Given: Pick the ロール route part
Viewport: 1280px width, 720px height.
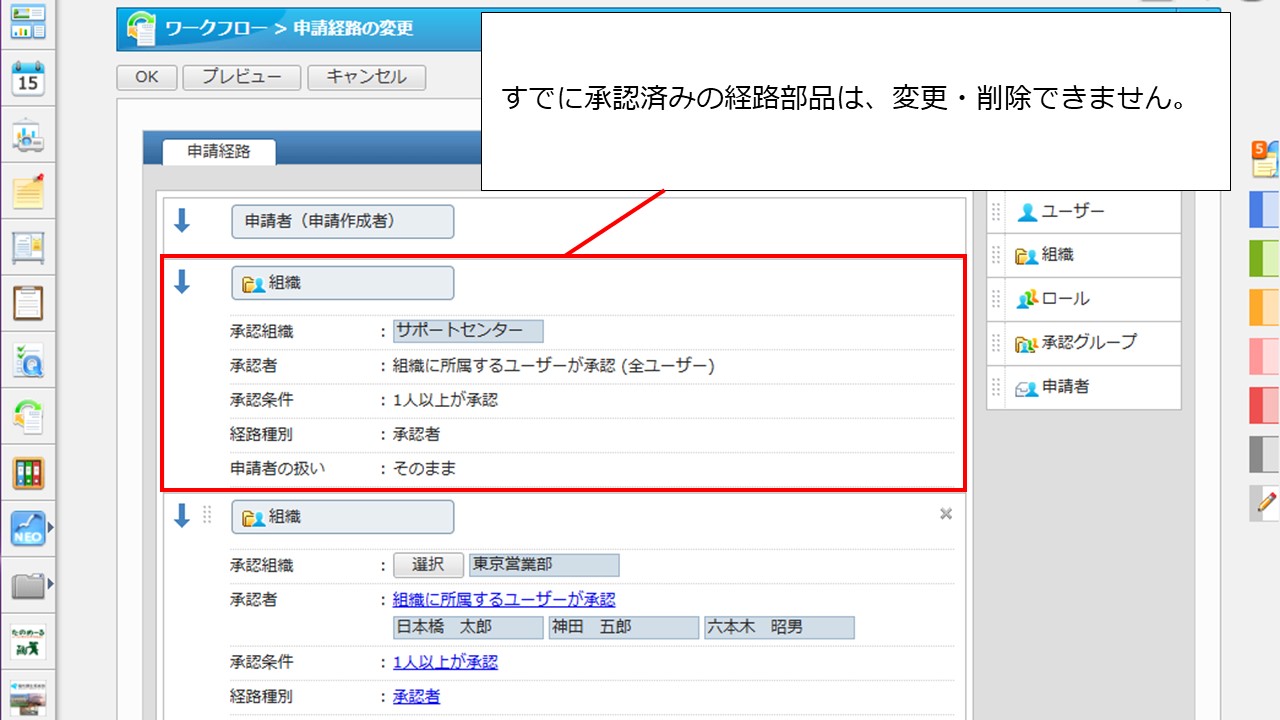Looking at the screenshot, I should 1084,299.
